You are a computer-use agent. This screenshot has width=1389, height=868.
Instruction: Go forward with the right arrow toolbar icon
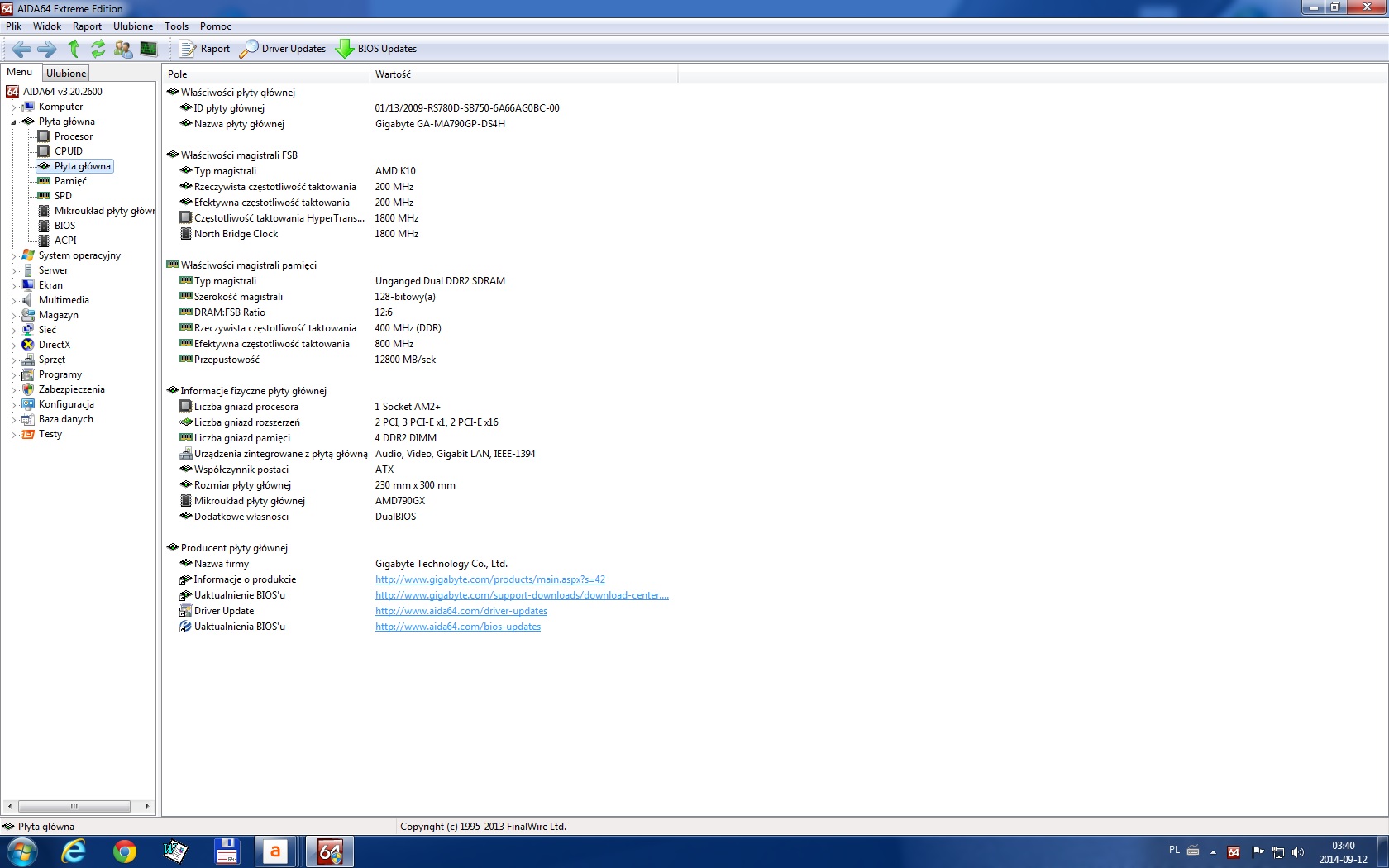tap(47, 49)
